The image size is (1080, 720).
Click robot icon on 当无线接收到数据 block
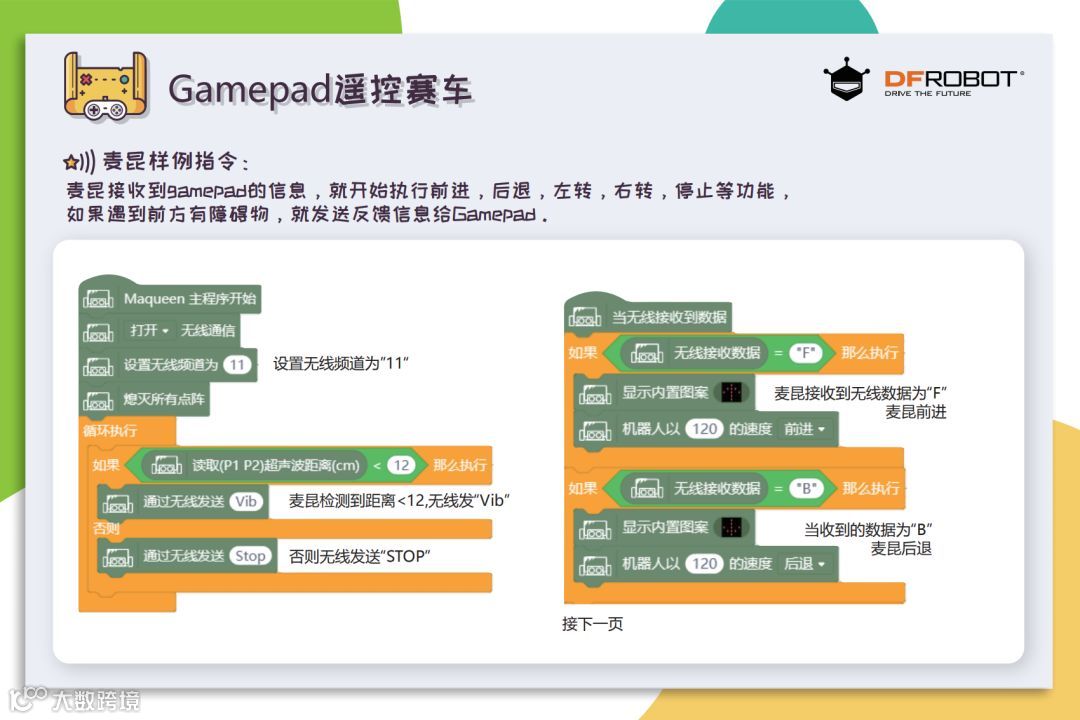coord(585,318)
